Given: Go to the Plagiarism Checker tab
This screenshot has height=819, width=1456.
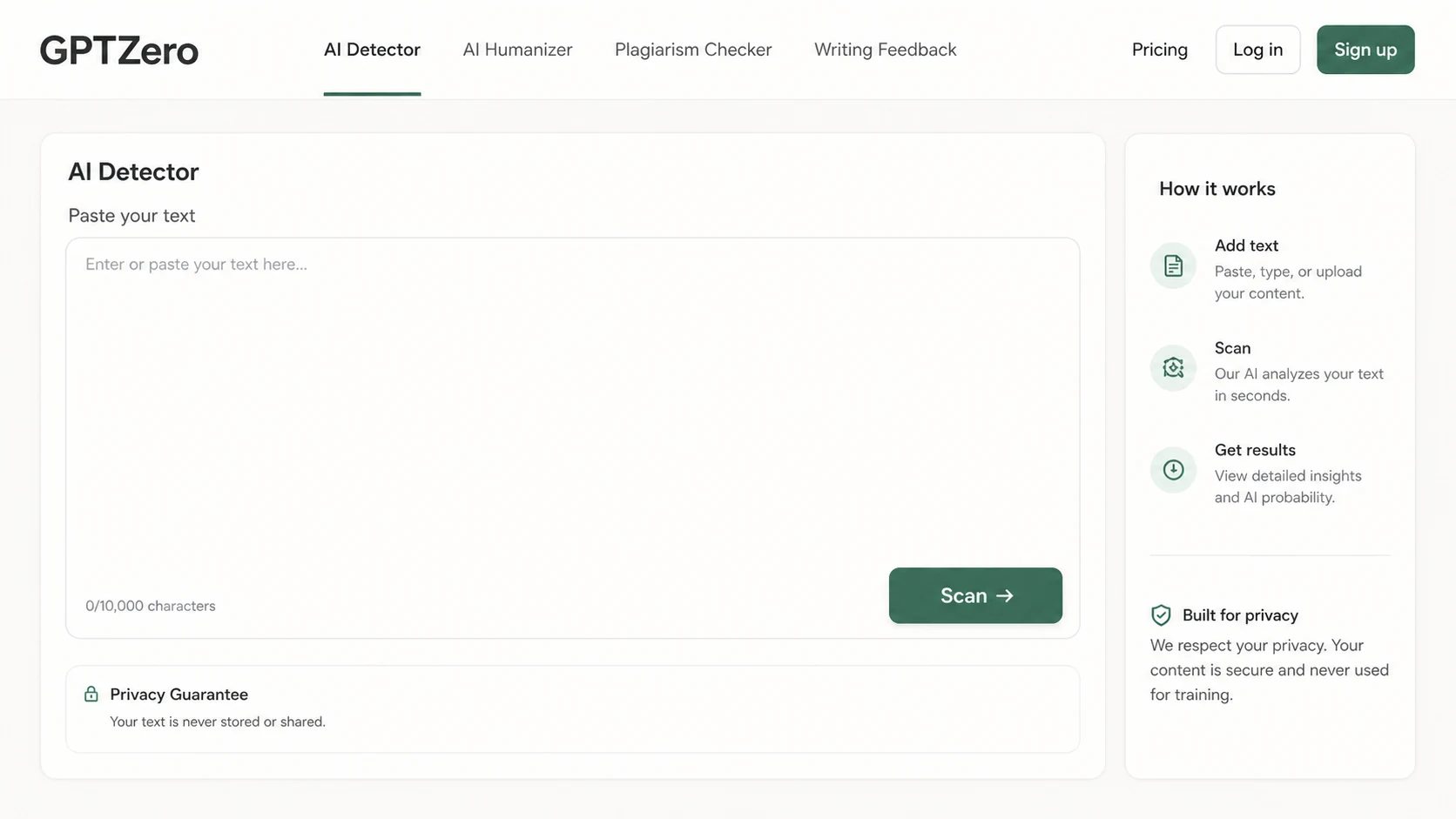Looking at the screenshot, I should [693, 50].
